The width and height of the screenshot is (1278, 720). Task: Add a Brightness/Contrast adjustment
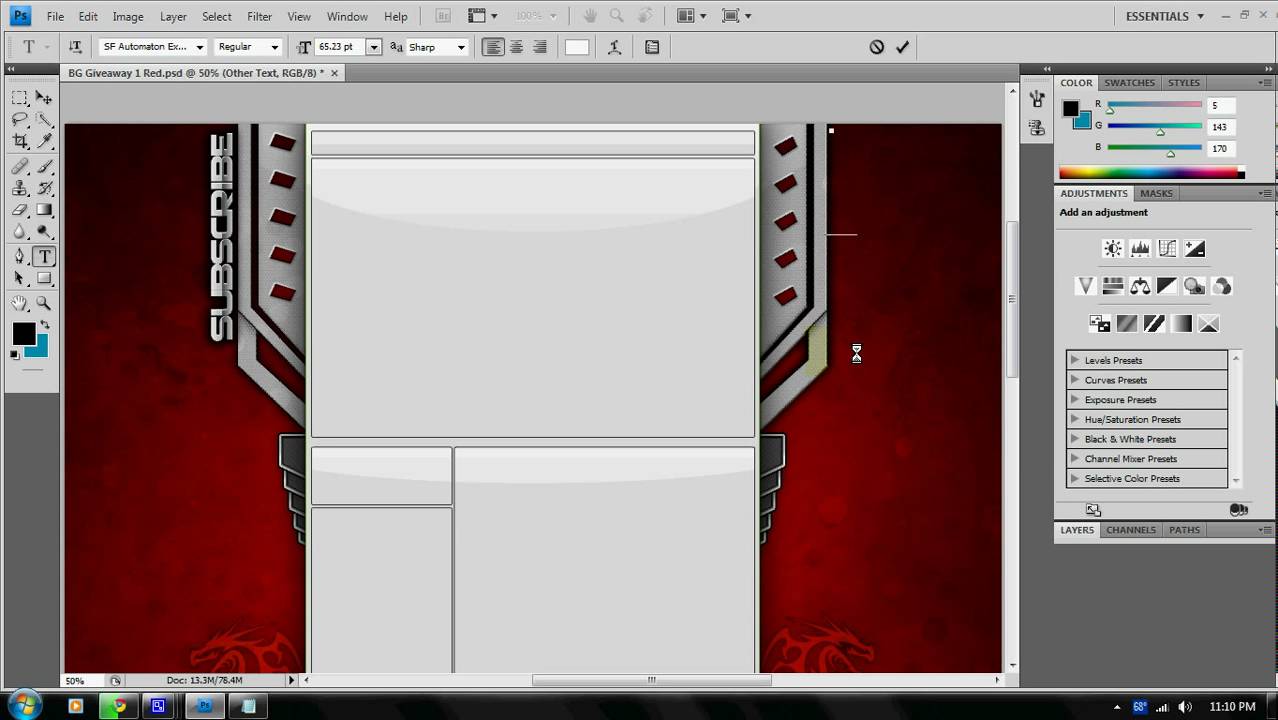coord(1112,248)
